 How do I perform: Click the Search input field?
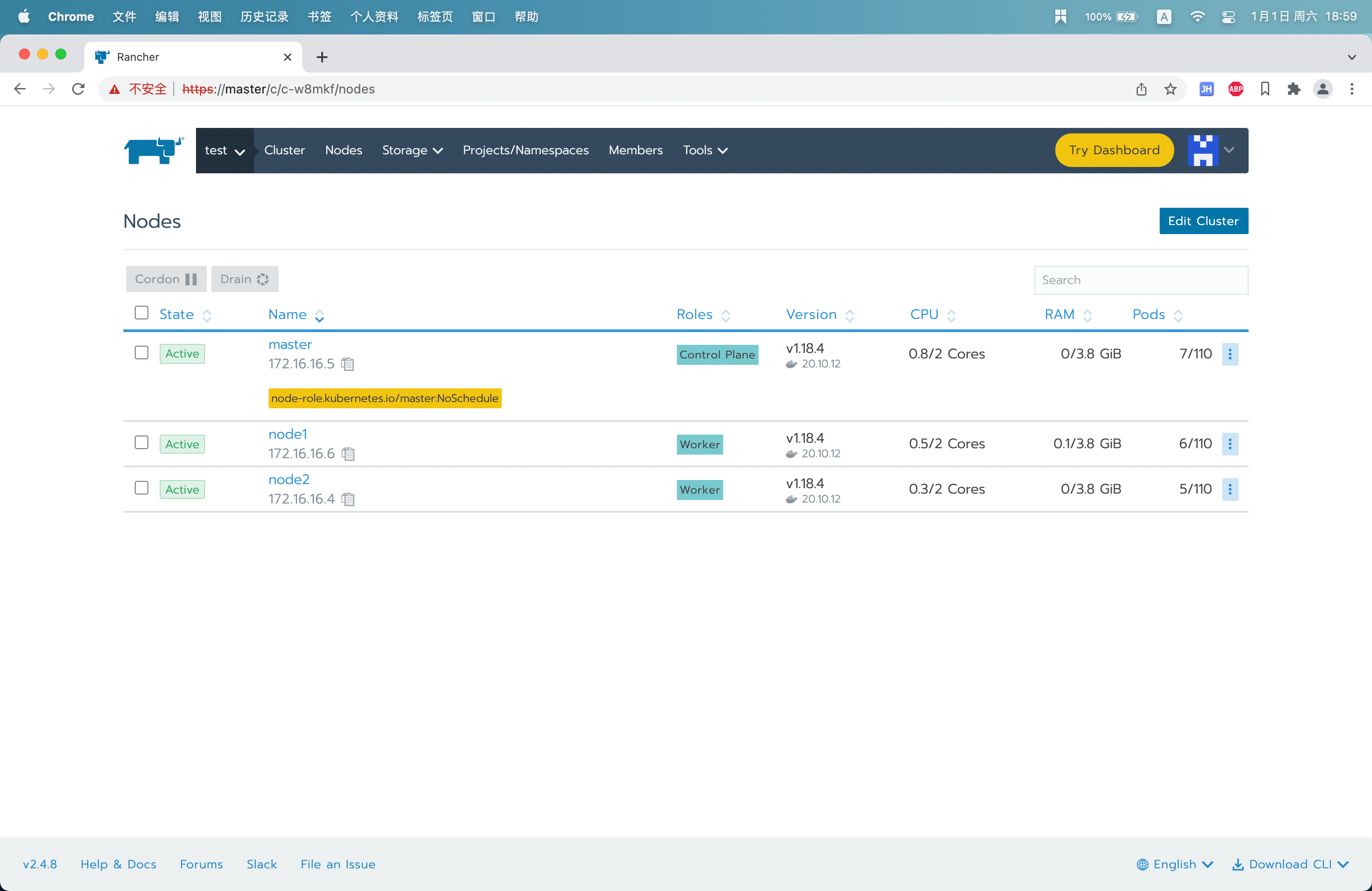click(1141, 279)
